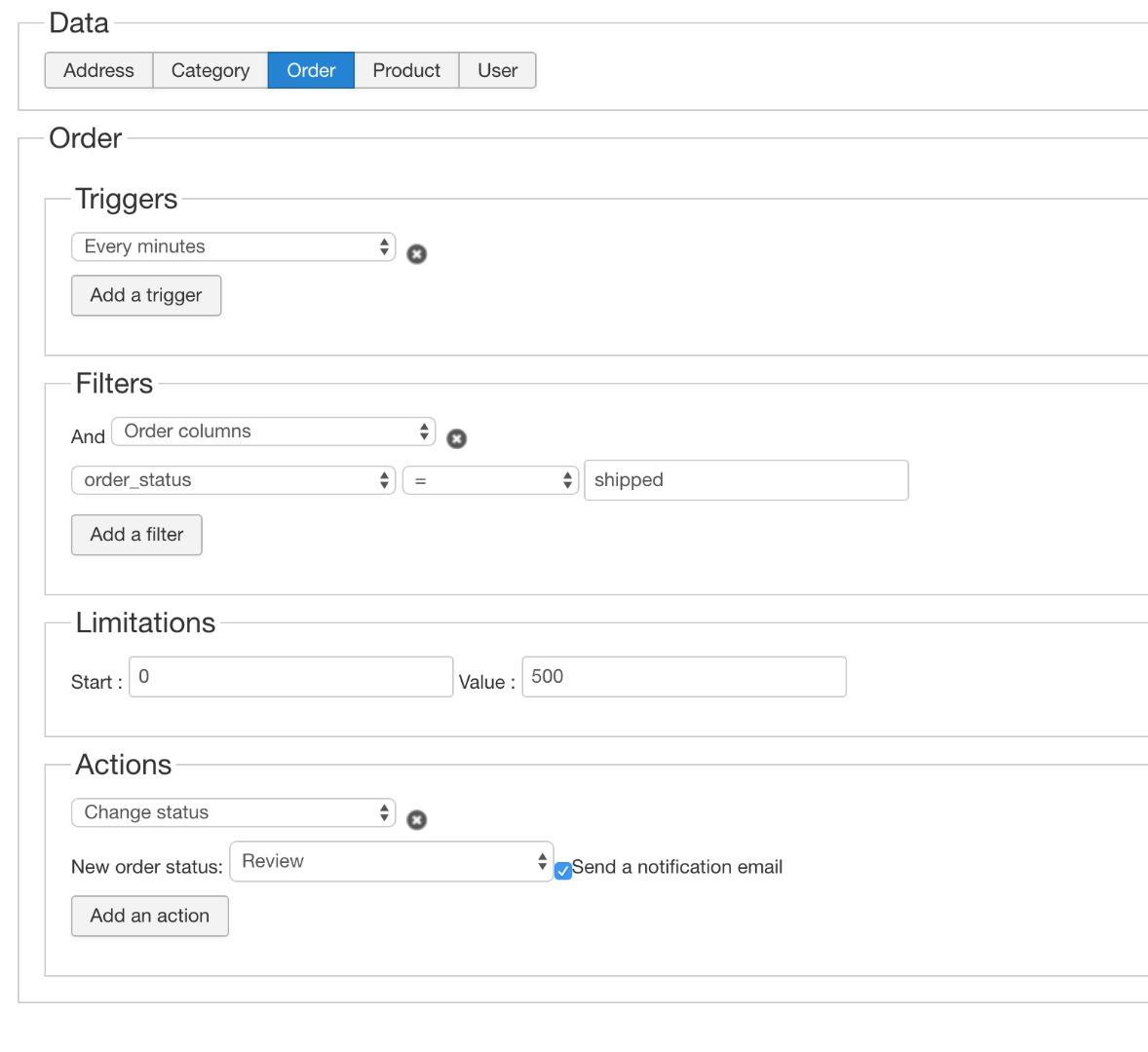
Task: Focus the filter value field containing shipped
Action: (746, 480)
